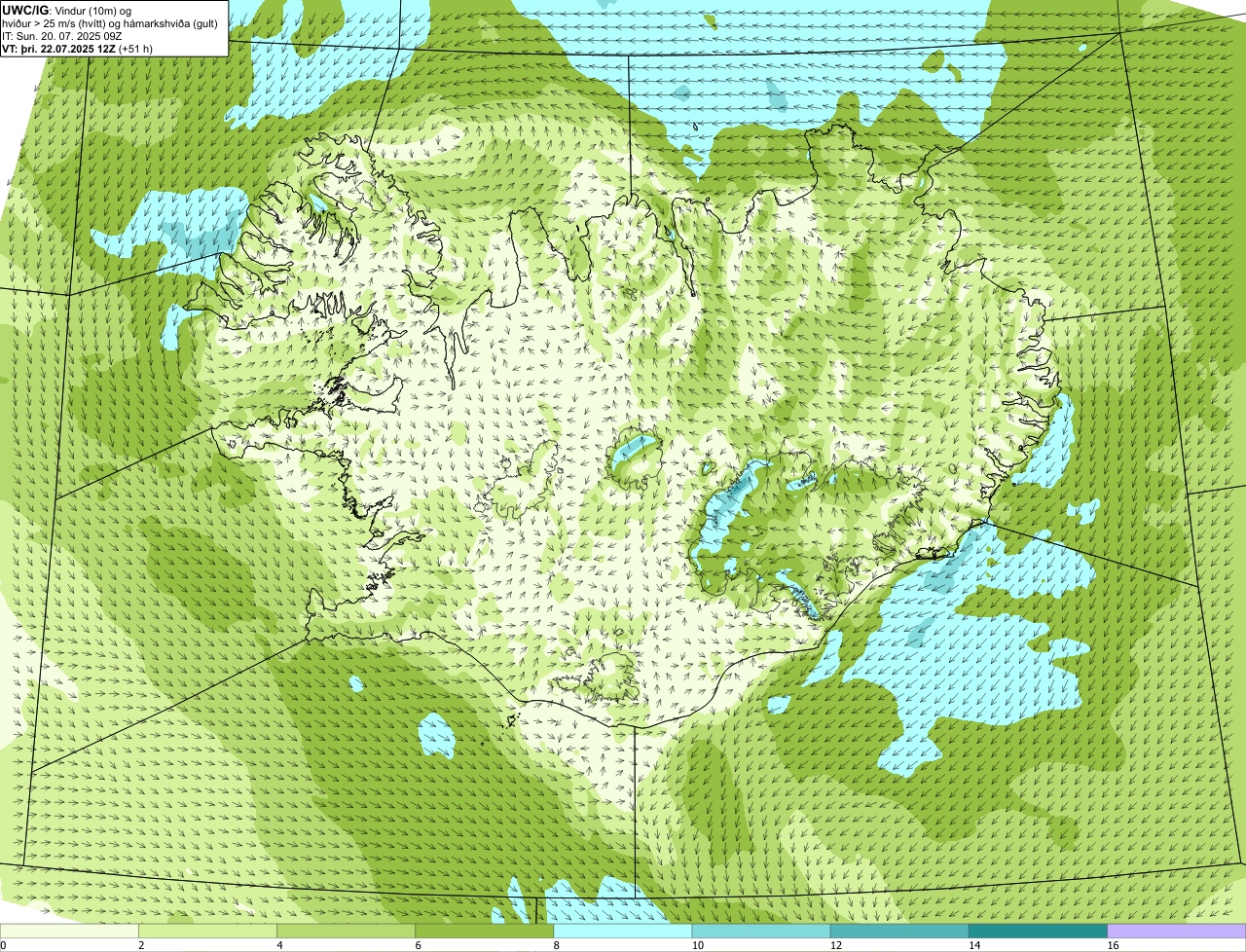
Task: Click the legend scale label '12'
Action: (835, 945)
